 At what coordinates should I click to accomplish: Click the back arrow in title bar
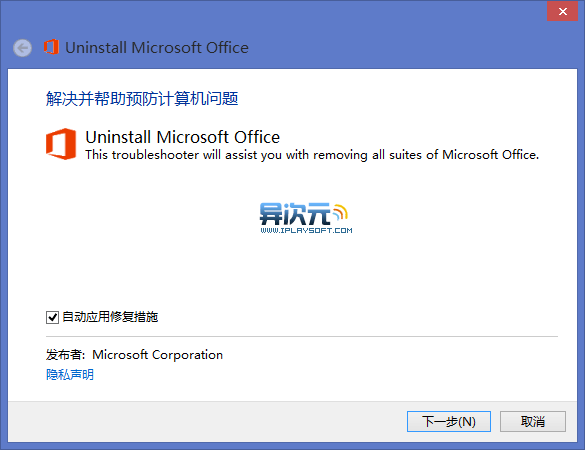(x=22, y=48)
